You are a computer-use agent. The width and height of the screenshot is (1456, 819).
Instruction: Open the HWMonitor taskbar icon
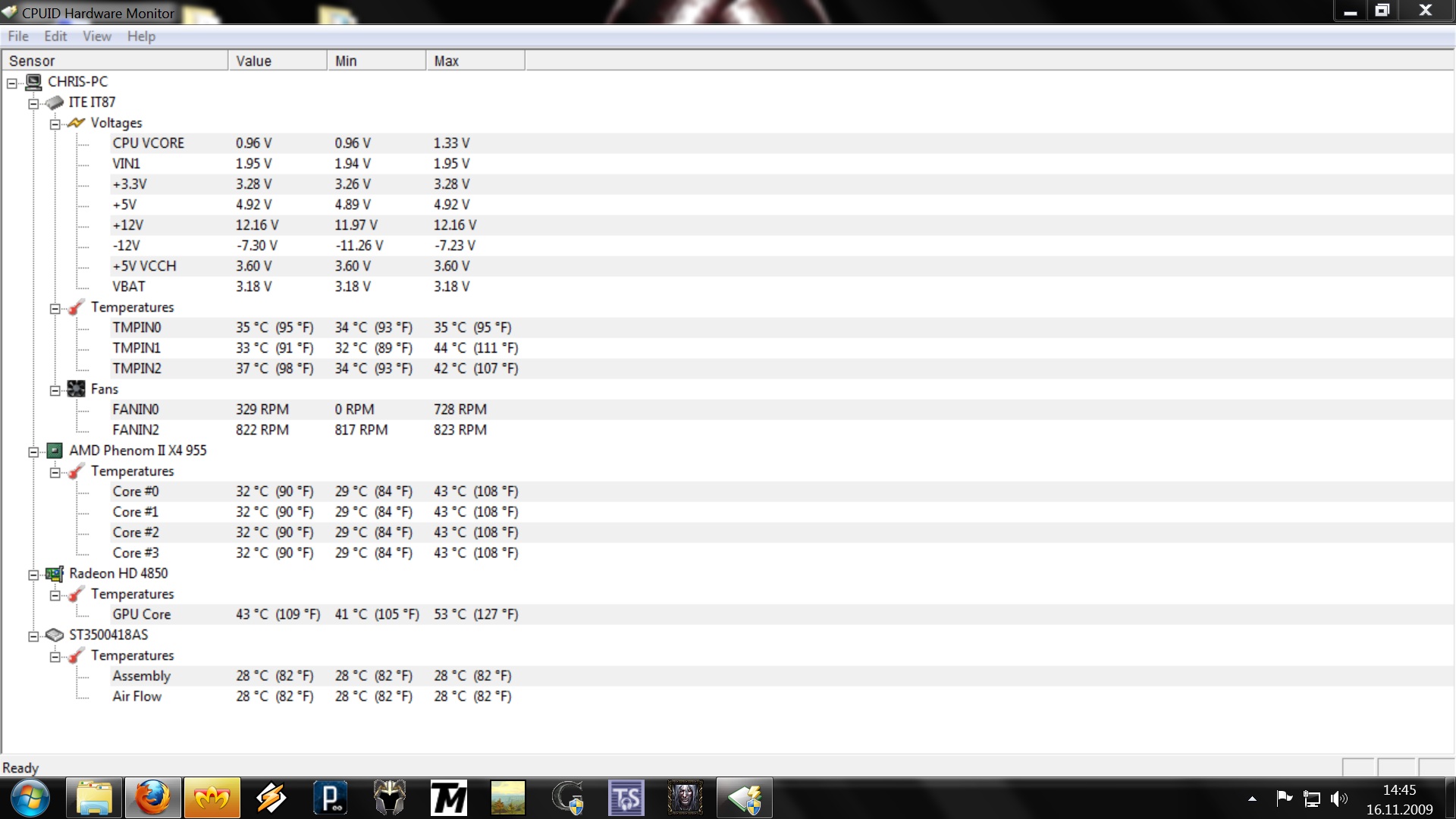pyautogui.click(x=745, y=799)
